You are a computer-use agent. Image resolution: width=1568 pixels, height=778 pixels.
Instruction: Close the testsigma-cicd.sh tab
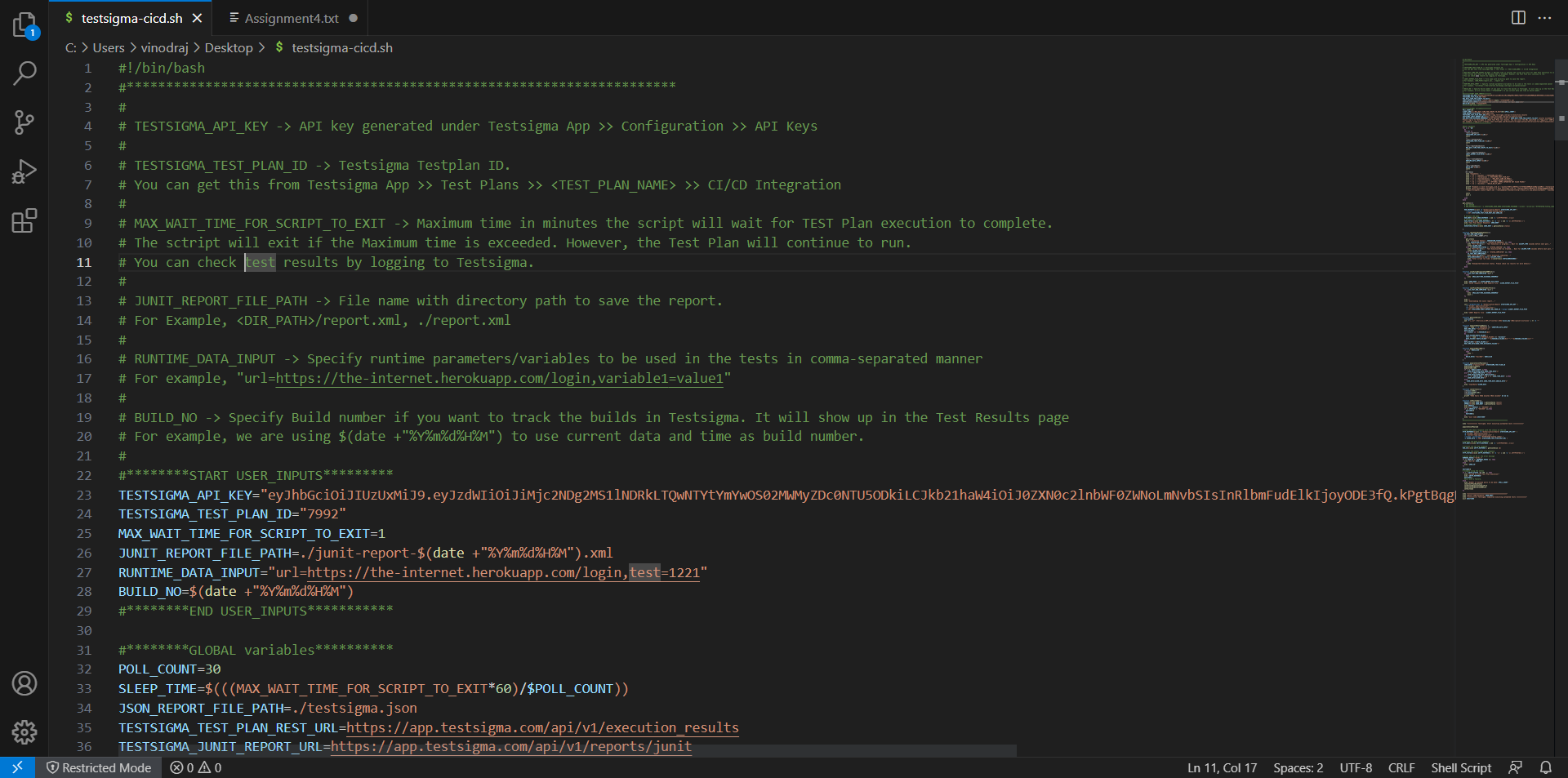[197, 18]
